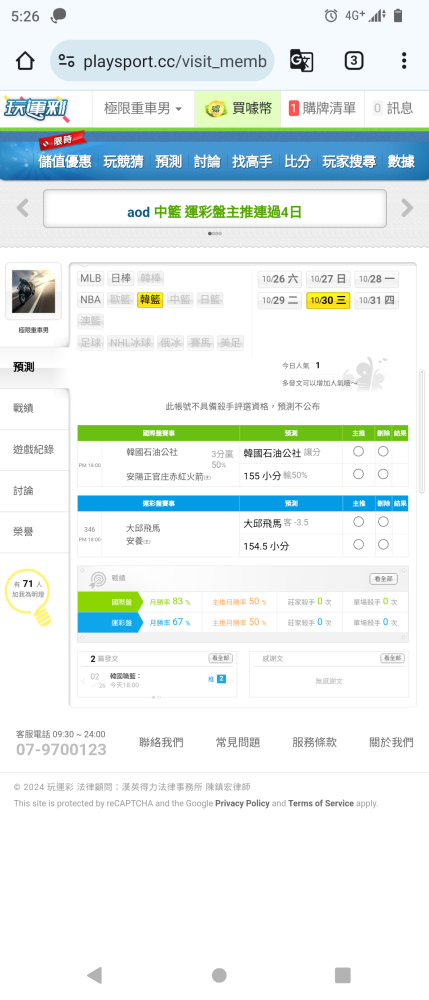This screenshot has height=1000, width=429.
Task: Go to next banner with right arrow
Action: pyautogui.click(x=407, y=208)
